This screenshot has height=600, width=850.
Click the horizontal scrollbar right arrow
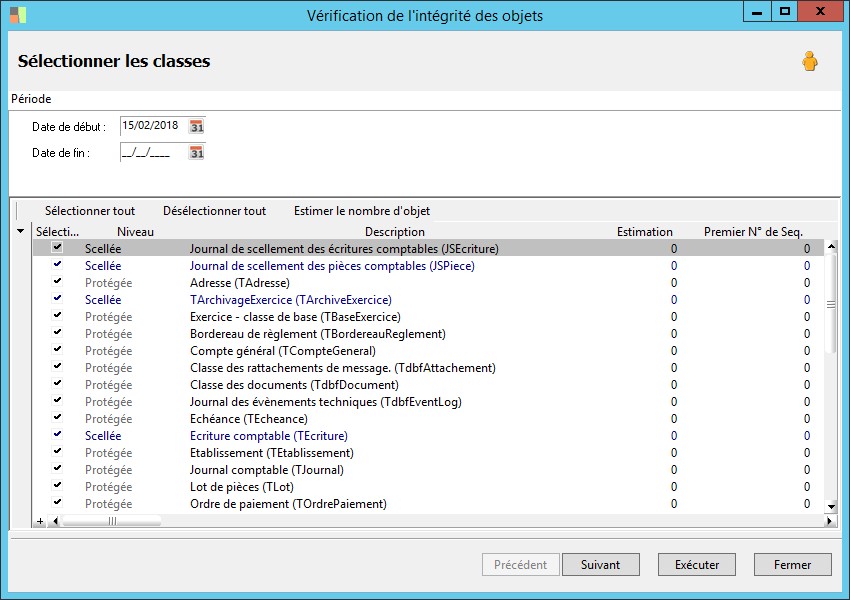coord(829,521)
